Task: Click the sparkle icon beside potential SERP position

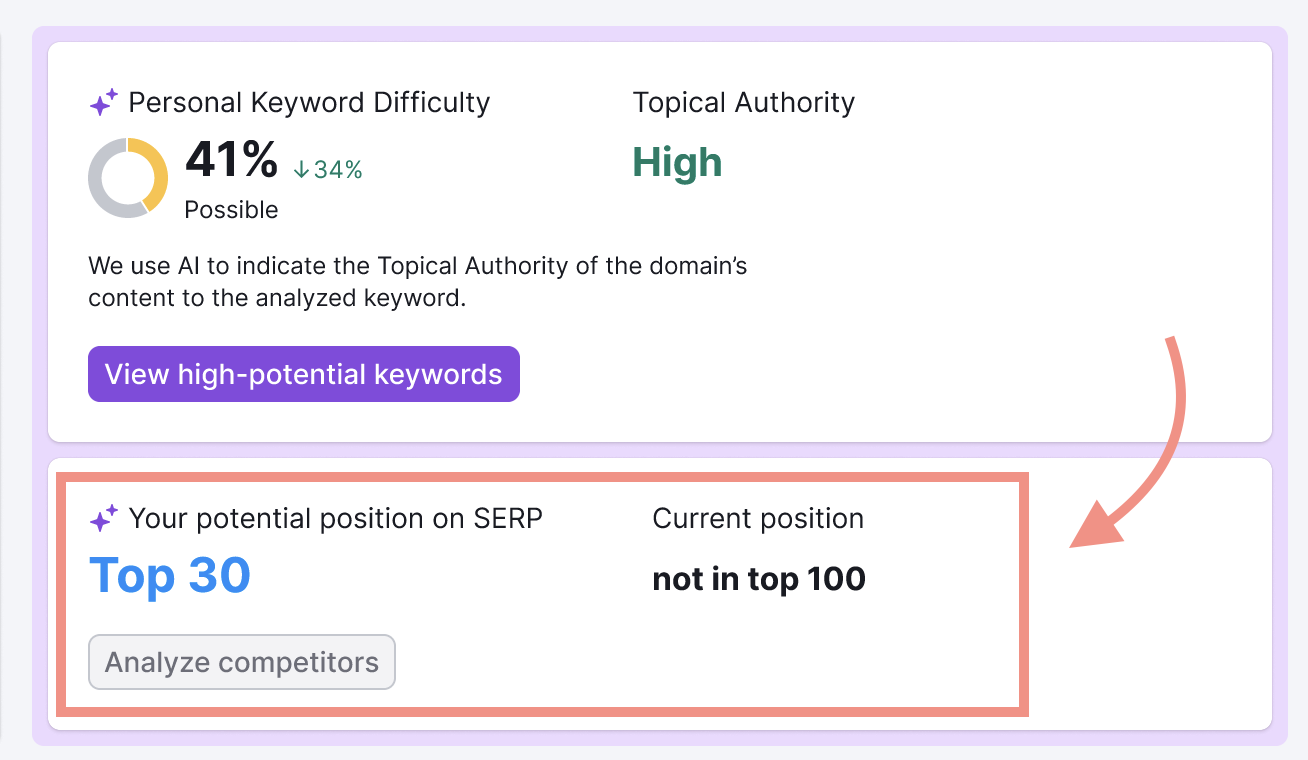Action: 104,518
